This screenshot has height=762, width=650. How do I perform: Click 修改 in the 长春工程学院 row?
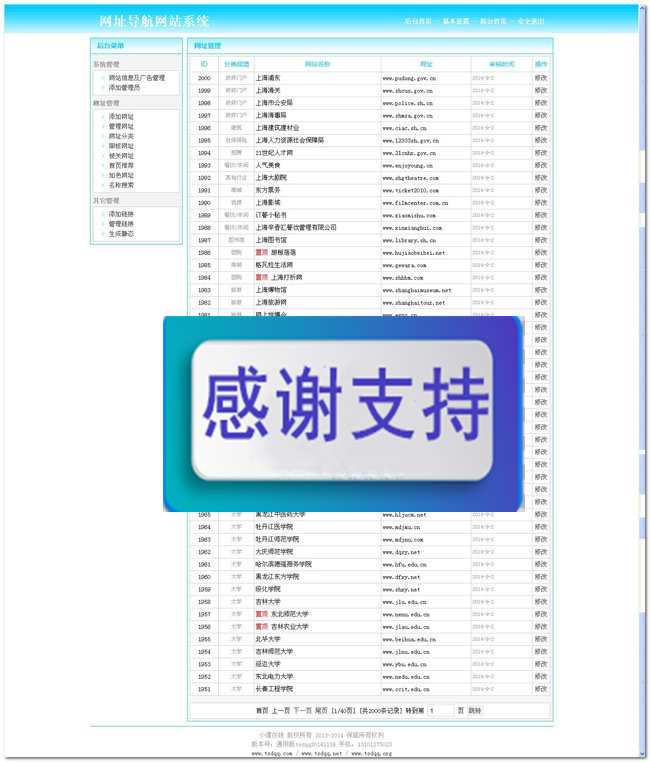[541, 689]
